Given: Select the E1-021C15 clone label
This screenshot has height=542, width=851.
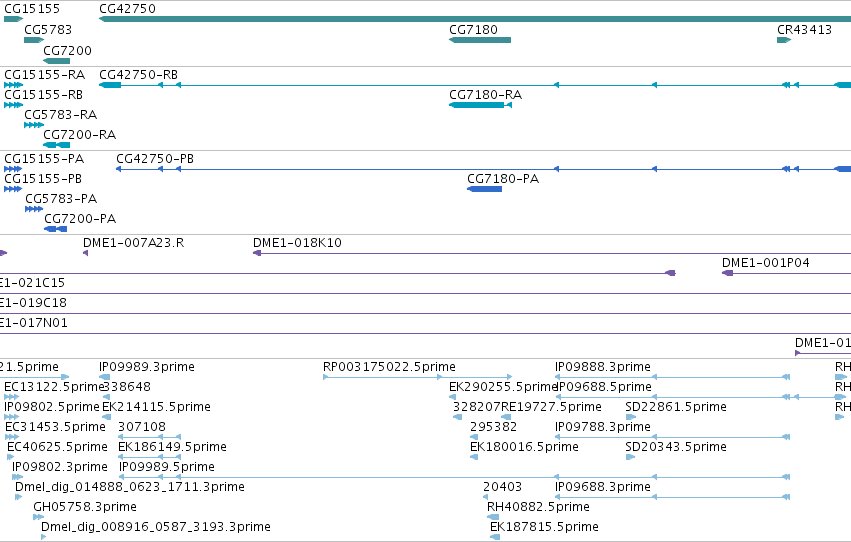Looking at the screenshot, I should click(x=33, y=283).
